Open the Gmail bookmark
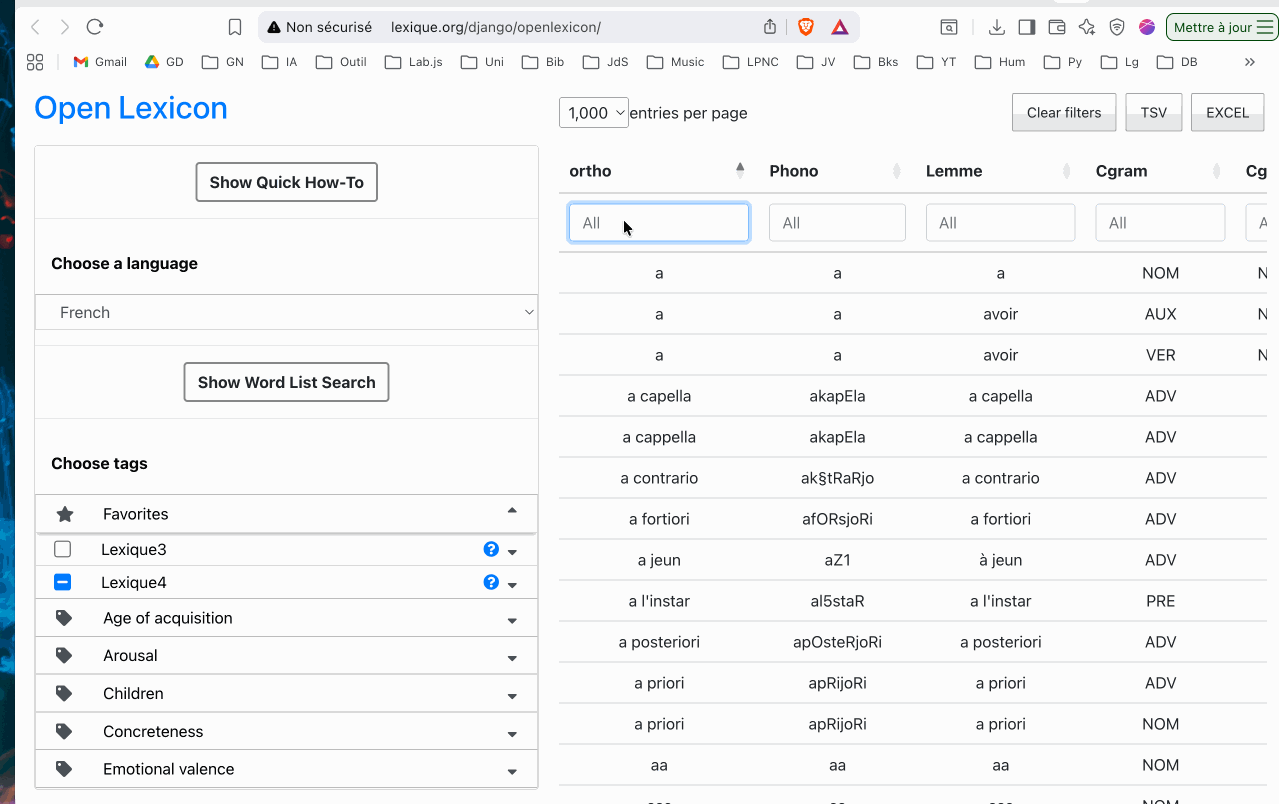The image size is (1279, 804). (100, 62)
